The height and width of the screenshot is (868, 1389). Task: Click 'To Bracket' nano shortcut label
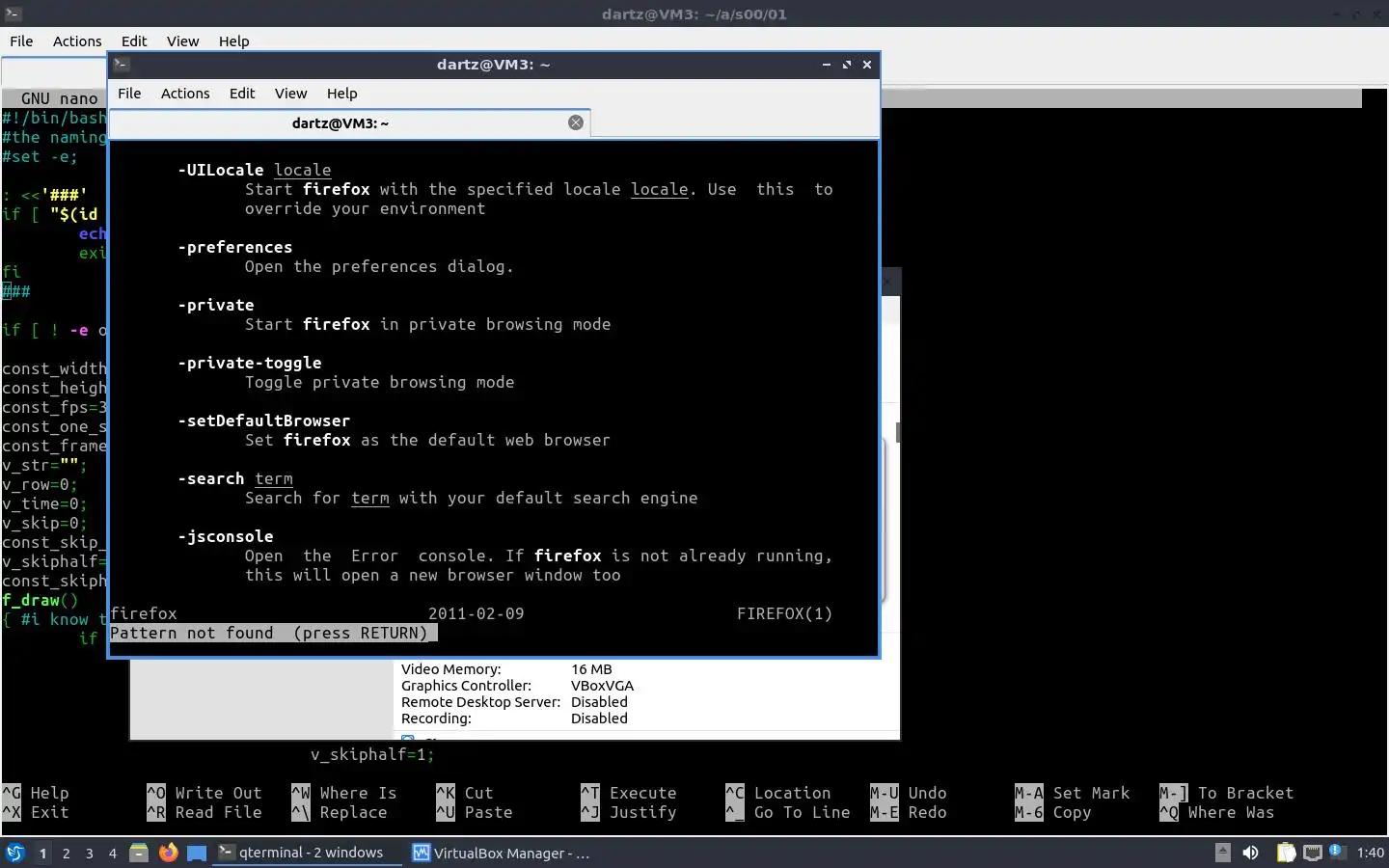click(1245, 793)
